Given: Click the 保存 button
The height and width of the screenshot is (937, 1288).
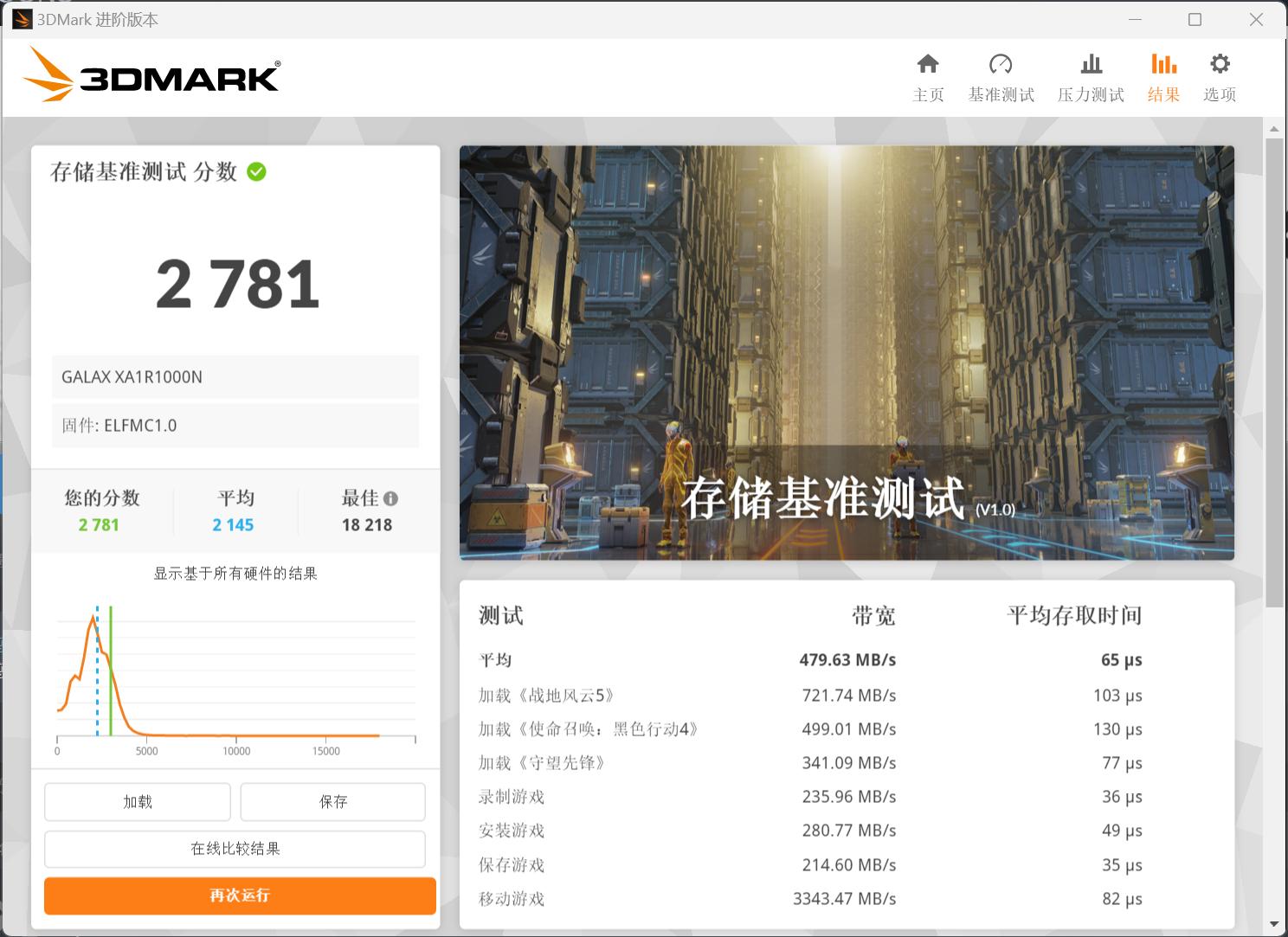Looking at the screenshot, I should tap(332, 802).
